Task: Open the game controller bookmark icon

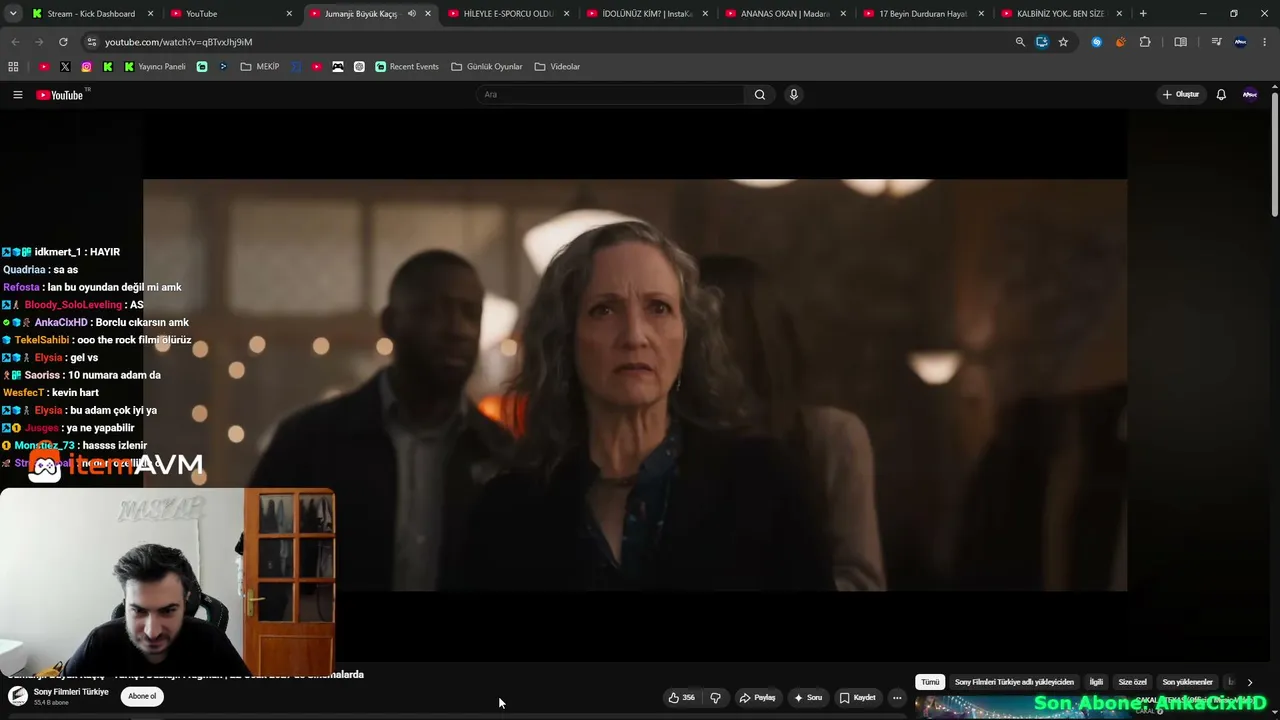Action: [x=338, y=67]
